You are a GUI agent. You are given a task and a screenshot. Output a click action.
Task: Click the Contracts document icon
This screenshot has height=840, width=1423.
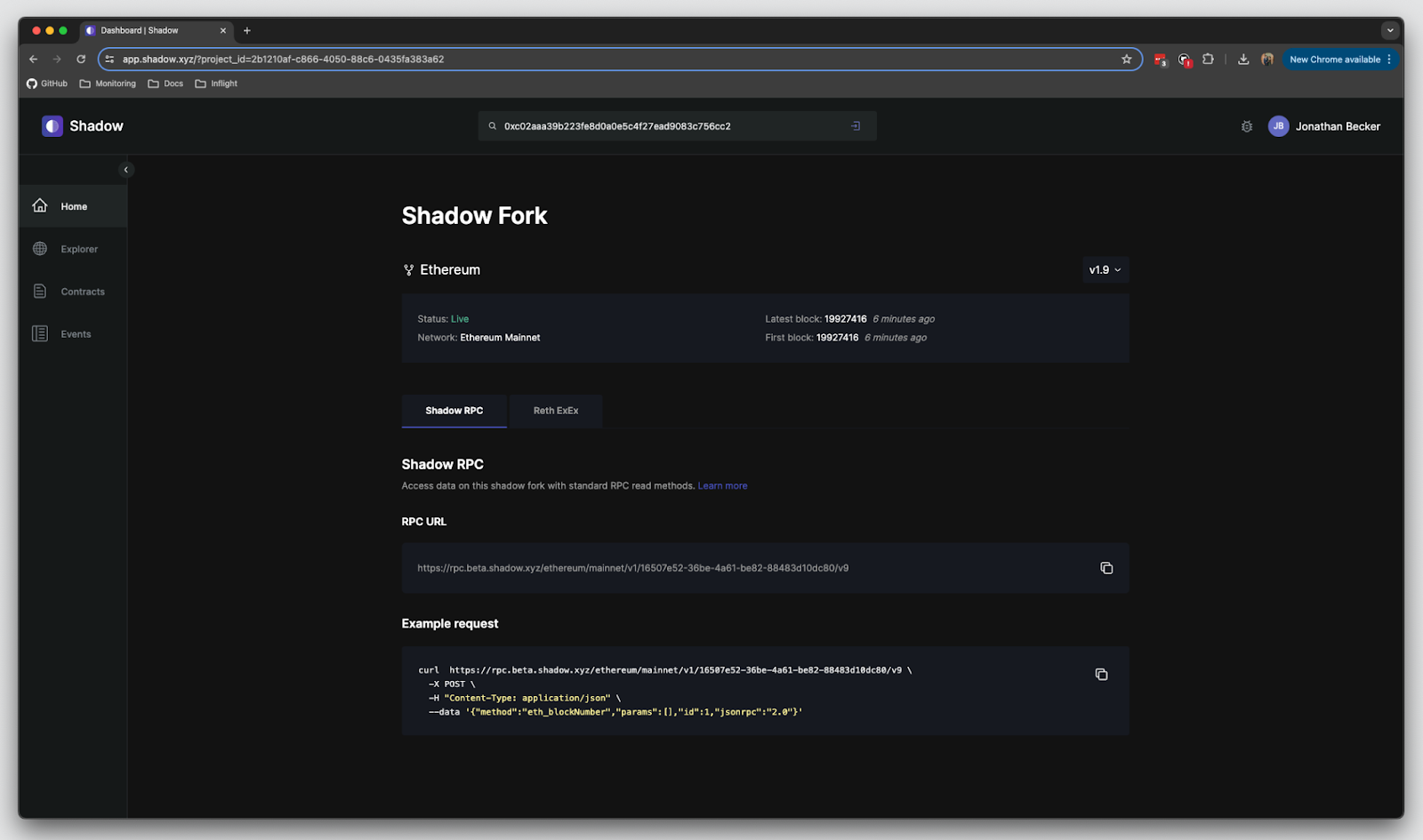[40, 292]
